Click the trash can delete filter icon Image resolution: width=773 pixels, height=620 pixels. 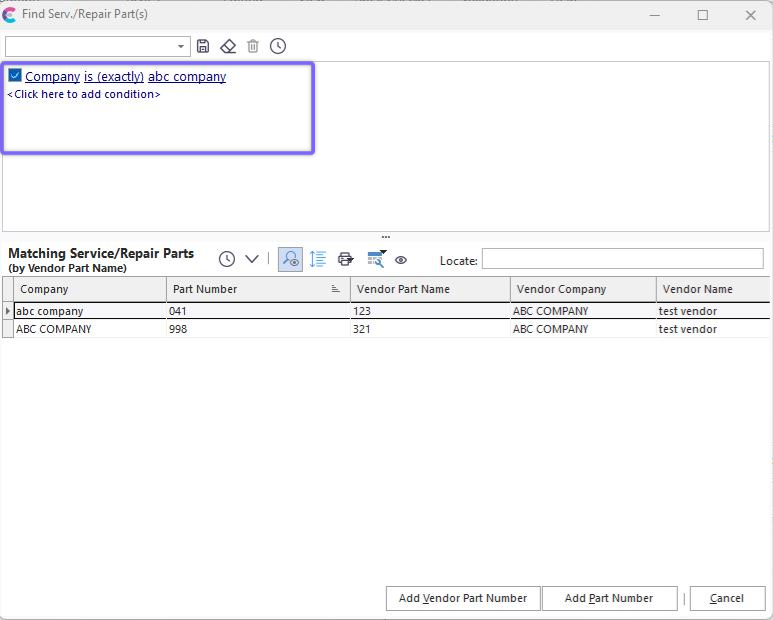[x=253, y=46]
